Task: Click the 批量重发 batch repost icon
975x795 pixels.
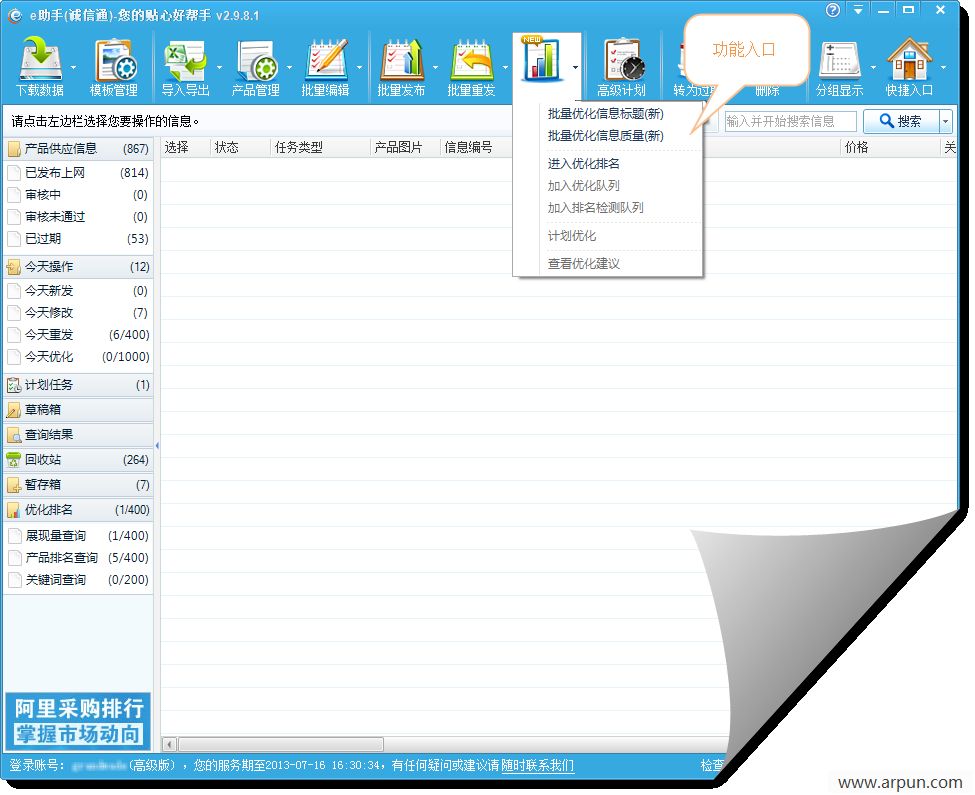Action: point(471,60)
